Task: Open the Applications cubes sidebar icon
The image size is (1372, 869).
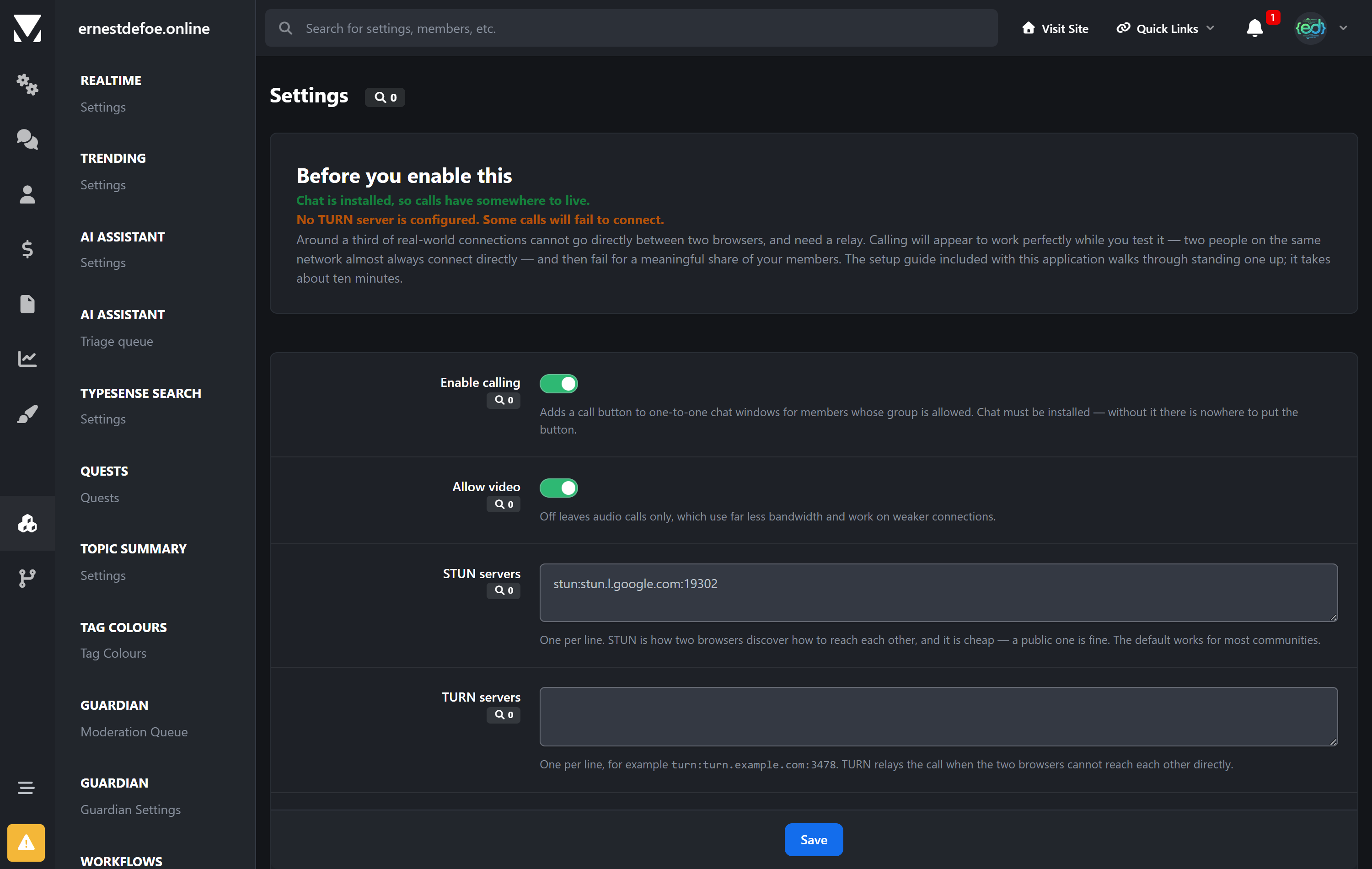Action: [27, 523]
